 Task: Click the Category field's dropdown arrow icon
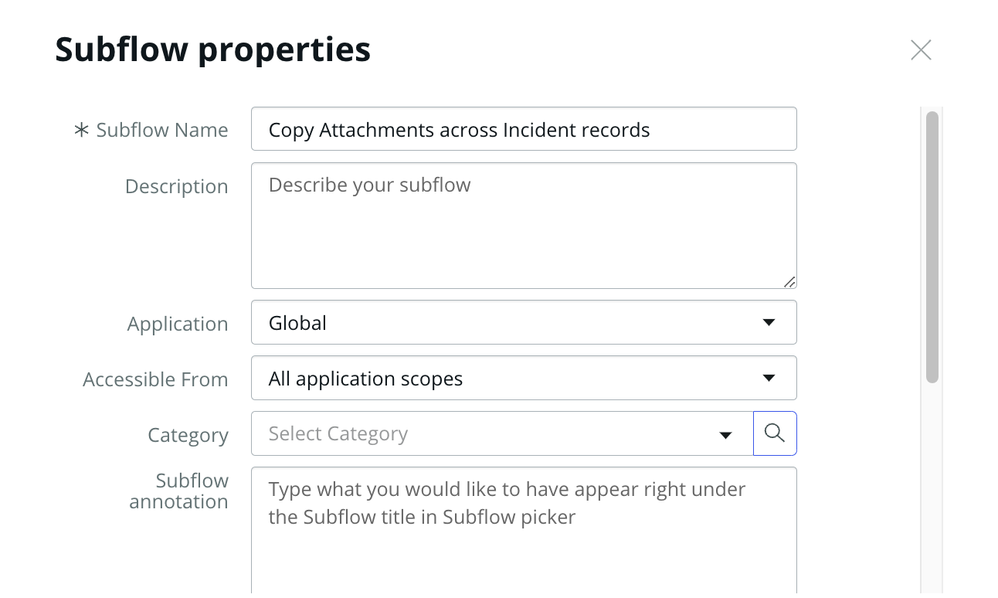pyautogui.click(x=724, y=434)
